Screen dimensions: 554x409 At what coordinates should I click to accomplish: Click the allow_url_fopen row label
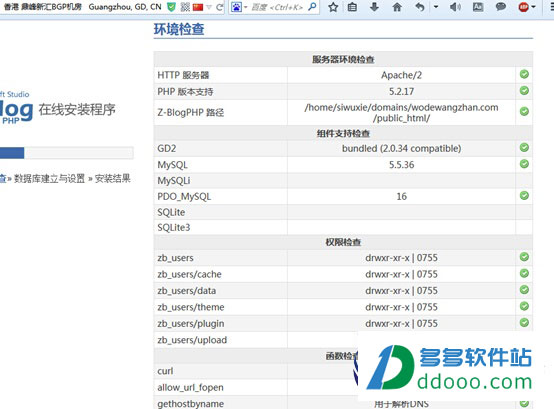[x=190, y=388]
